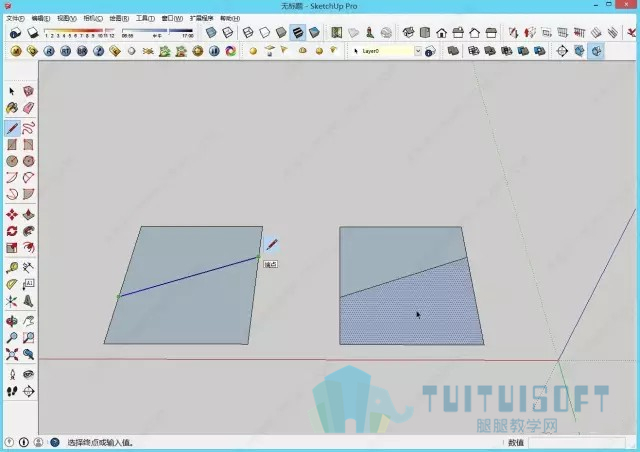640x452 pixels.
Task: Select the Orbit tool
Action: click(12, 321)
